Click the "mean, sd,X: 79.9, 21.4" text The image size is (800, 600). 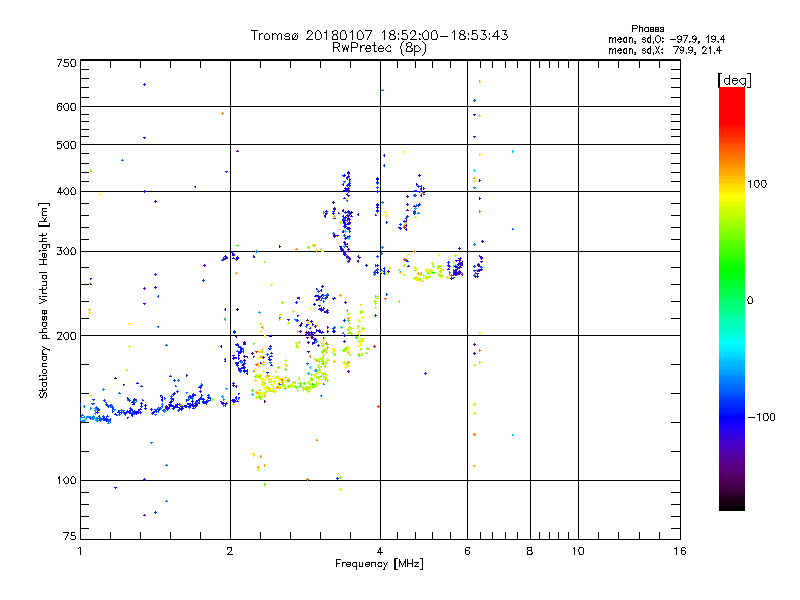(x=665, y=50)
